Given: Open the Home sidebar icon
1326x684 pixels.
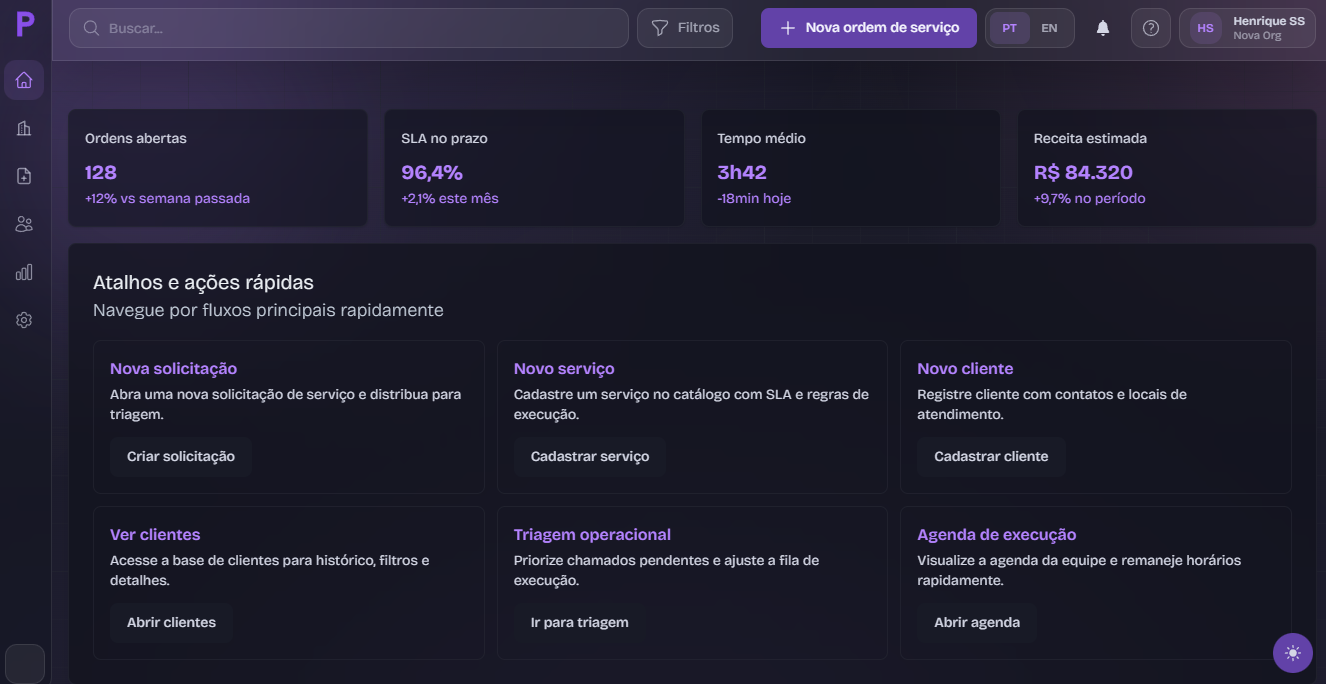Looking at the screenshot, I should [x=24, y=80].
